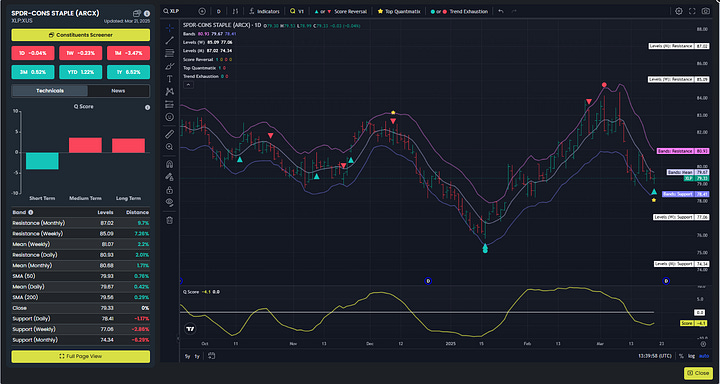The width and height of the screenshot is (720, 384).
Task: Hide all drawings with eye icon
Action: point(169,203)
